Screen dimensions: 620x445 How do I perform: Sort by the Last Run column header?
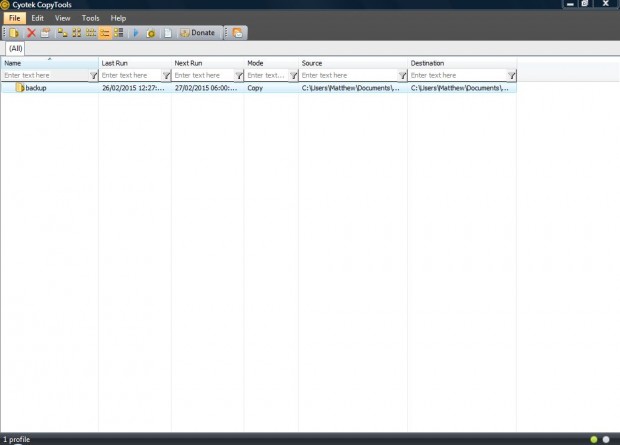[x=135, y=63]
